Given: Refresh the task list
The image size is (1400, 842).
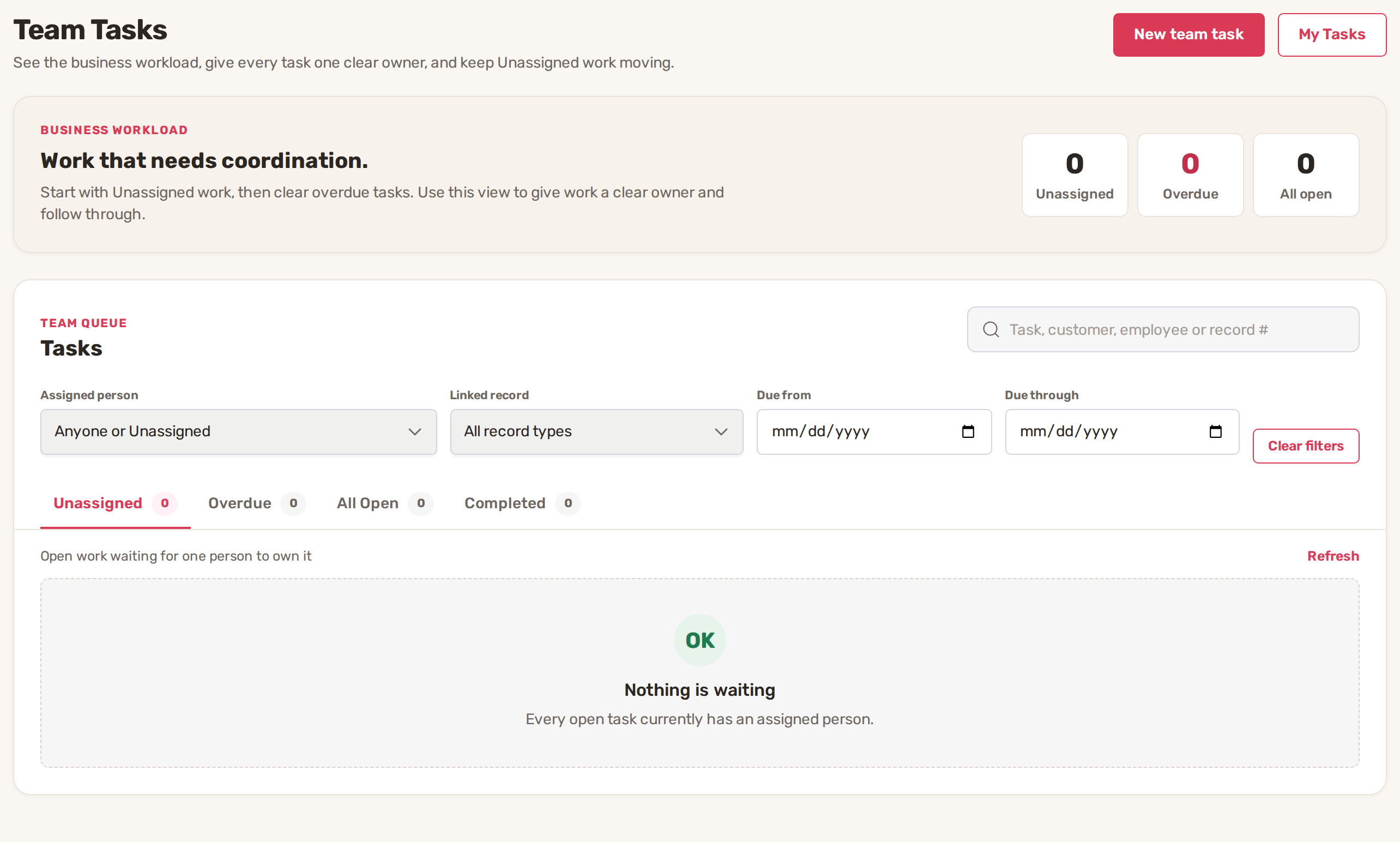Looking at the screenshot, I should pyautogui.click(x=1333, y=556).
